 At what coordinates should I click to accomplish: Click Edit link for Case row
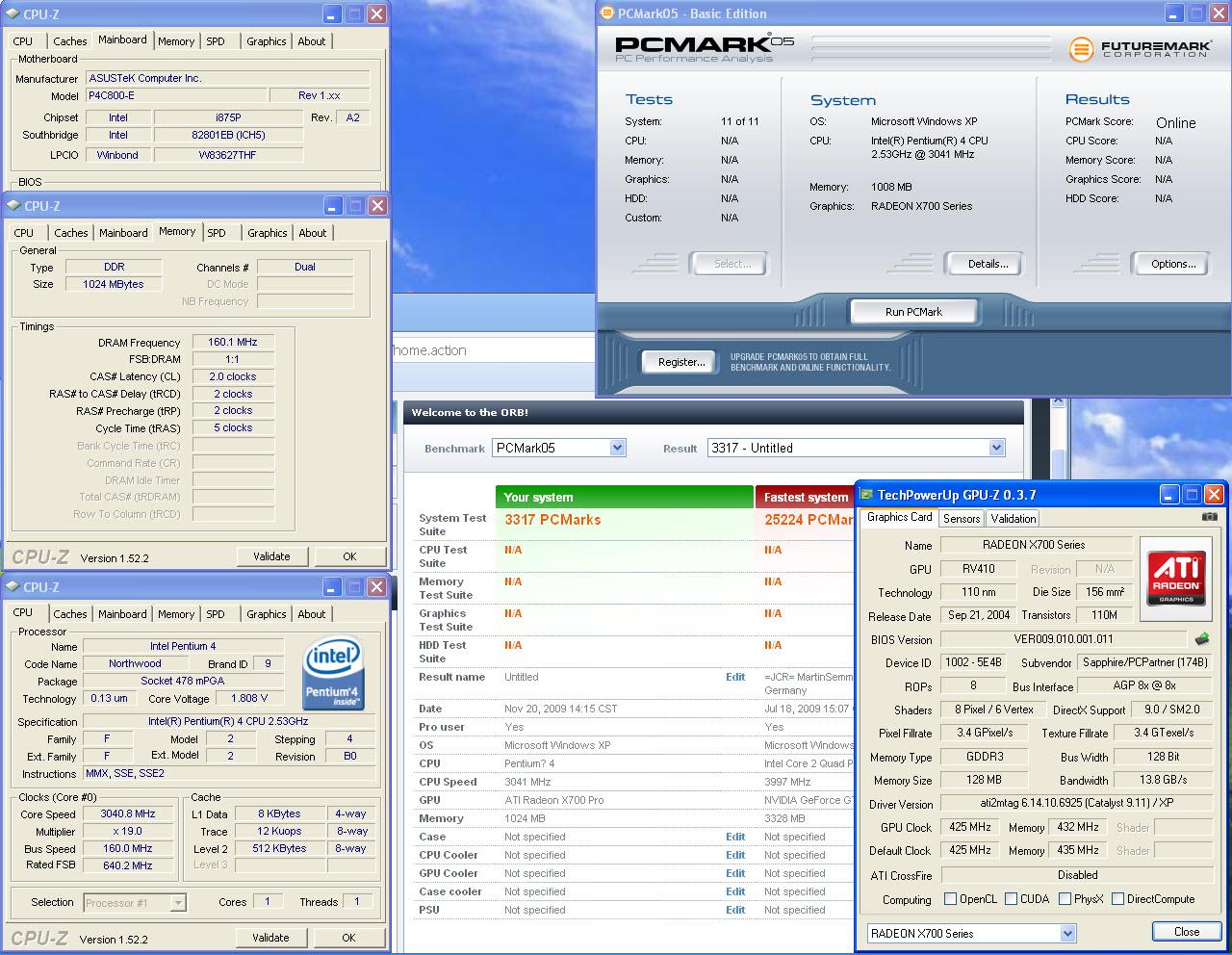click(x=735, y=837)
